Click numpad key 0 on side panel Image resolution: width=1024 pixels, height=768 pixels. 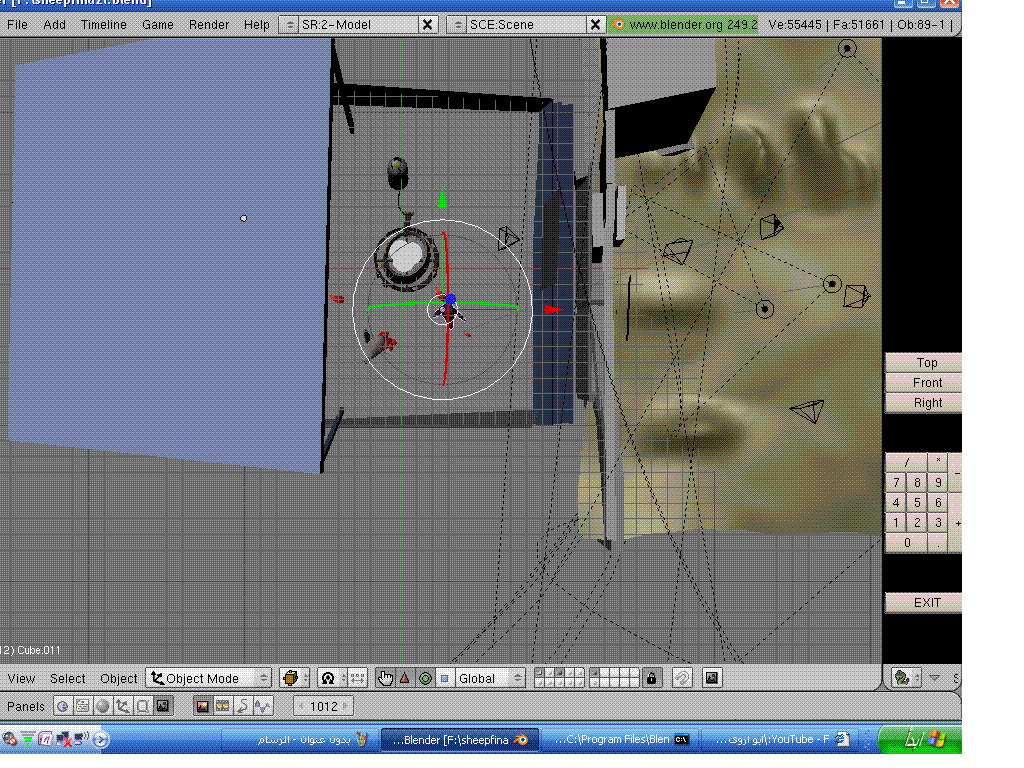(906, 543)
